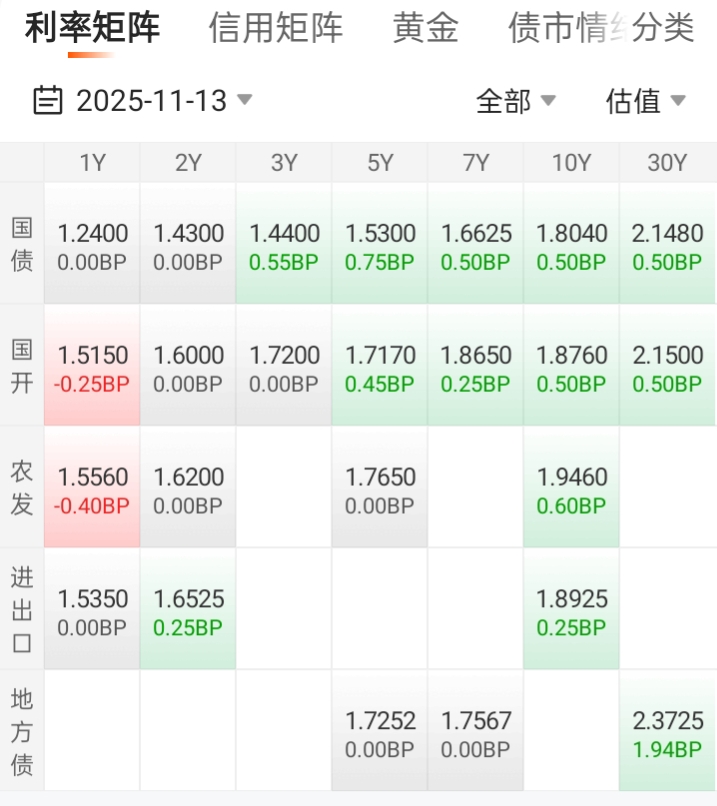The width and height of the screenshot is (717, 806).
Task: Click the calendar icon beside the date
Action: [x=47, y=100]
